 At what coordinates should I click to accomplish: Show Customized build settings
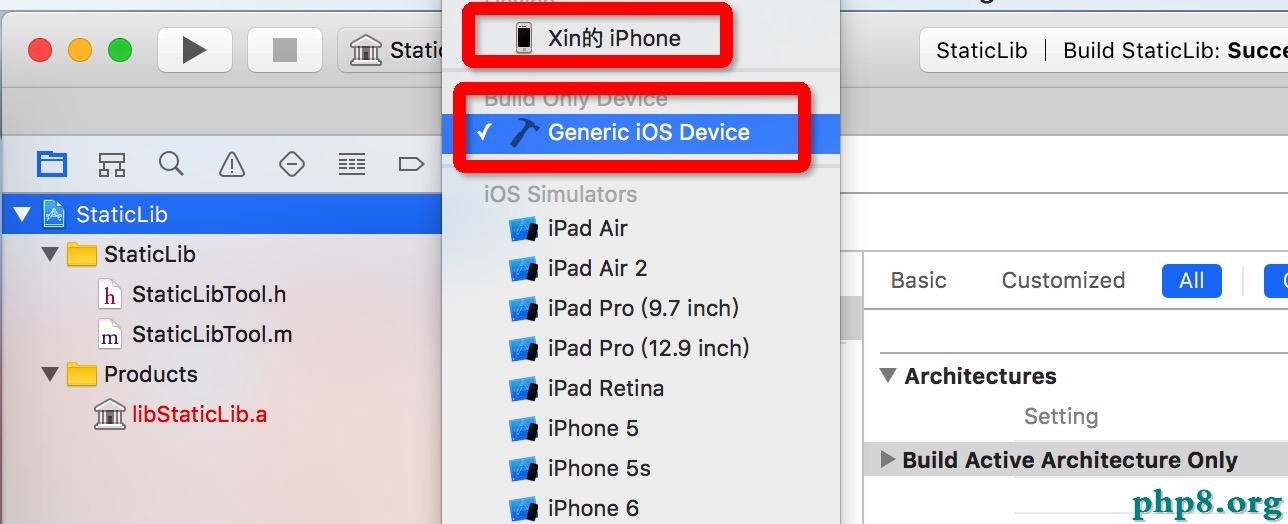(1063, 281)
